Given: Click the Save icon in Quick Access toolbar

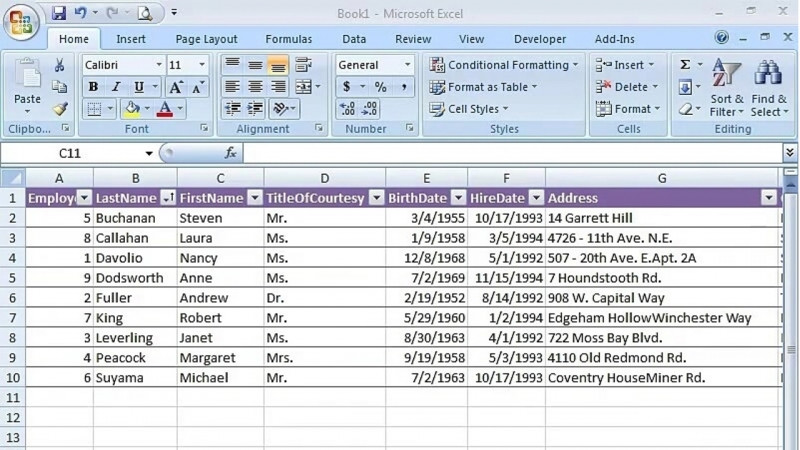Looking at the screenshot, I should point(58,13).
